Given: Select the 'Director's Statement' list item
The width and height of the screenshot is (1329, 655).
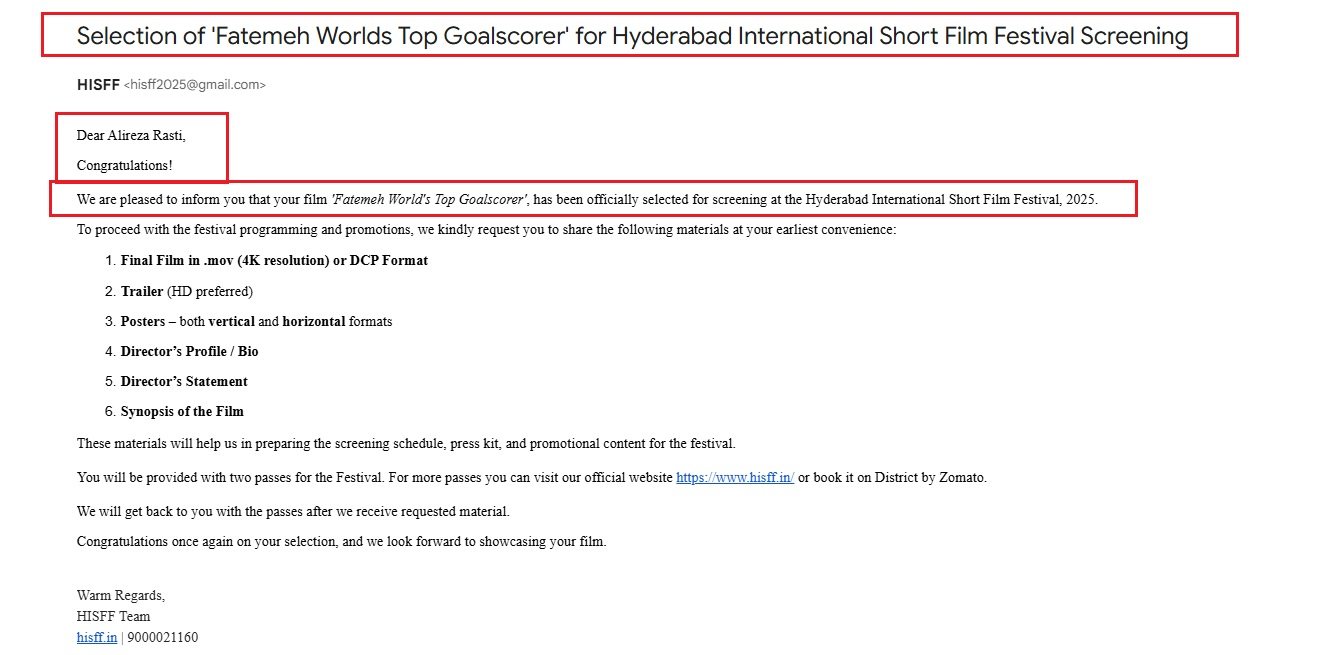Looking at the screenshot, I should [x=184, y=382].
